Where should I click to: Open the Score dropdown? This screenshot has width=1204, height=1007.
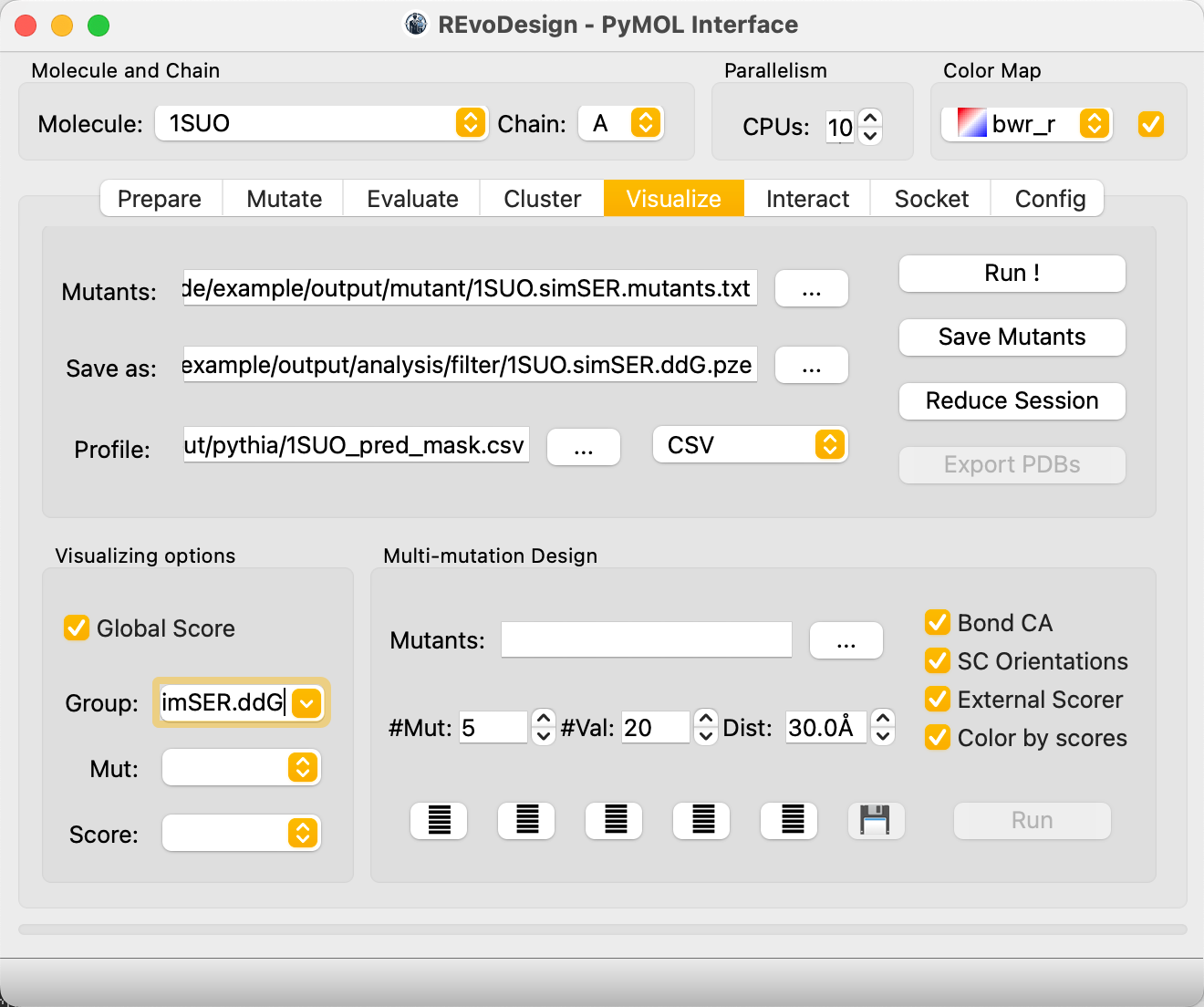[242, 834]
